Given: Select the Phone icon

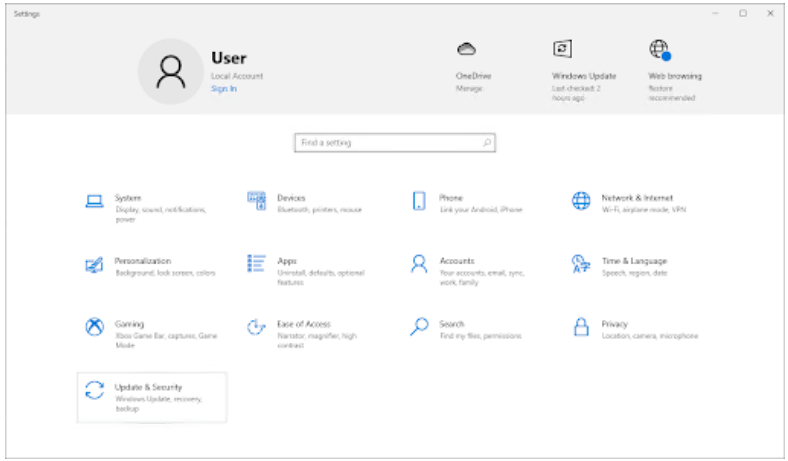Looking at the screenshot, I should 419,201.
